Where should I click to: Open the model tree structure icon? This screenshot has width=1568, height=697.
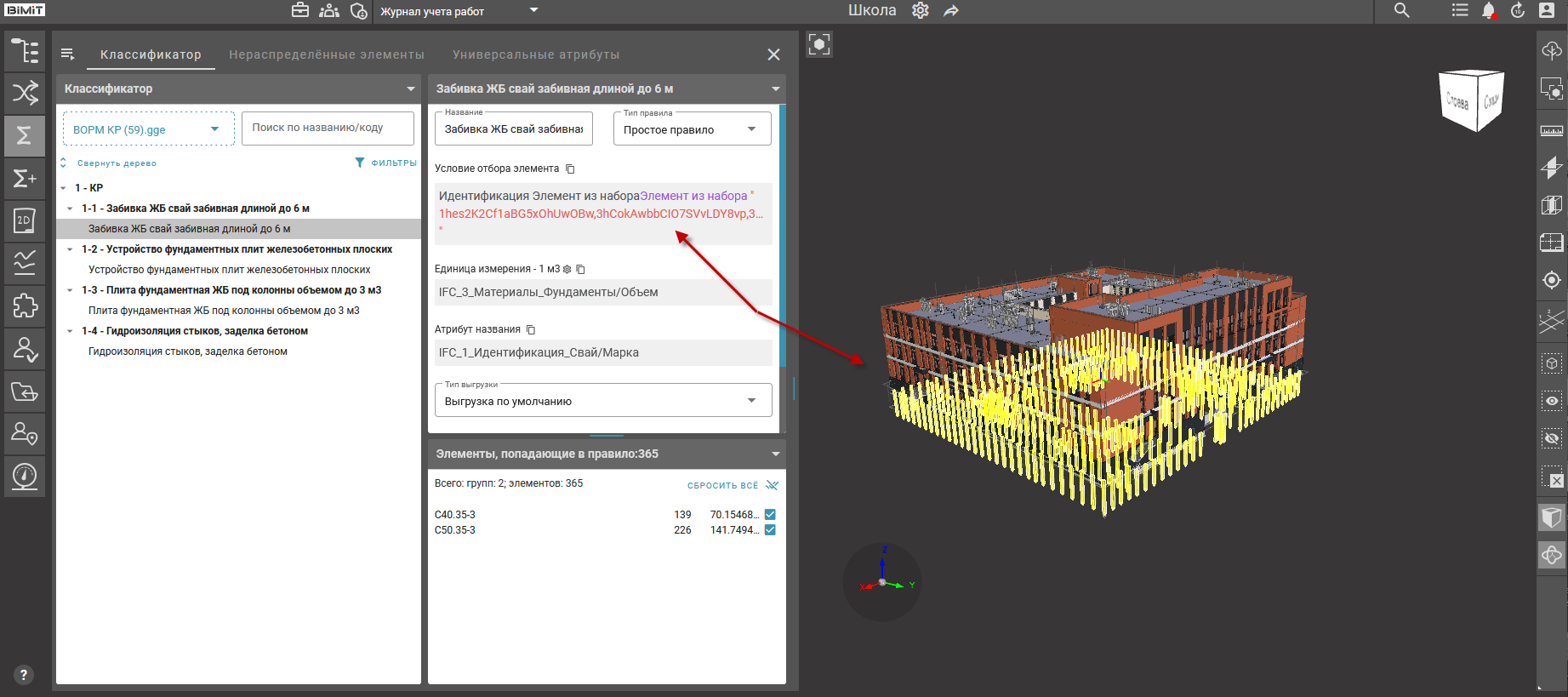click(x=25, y=51)
